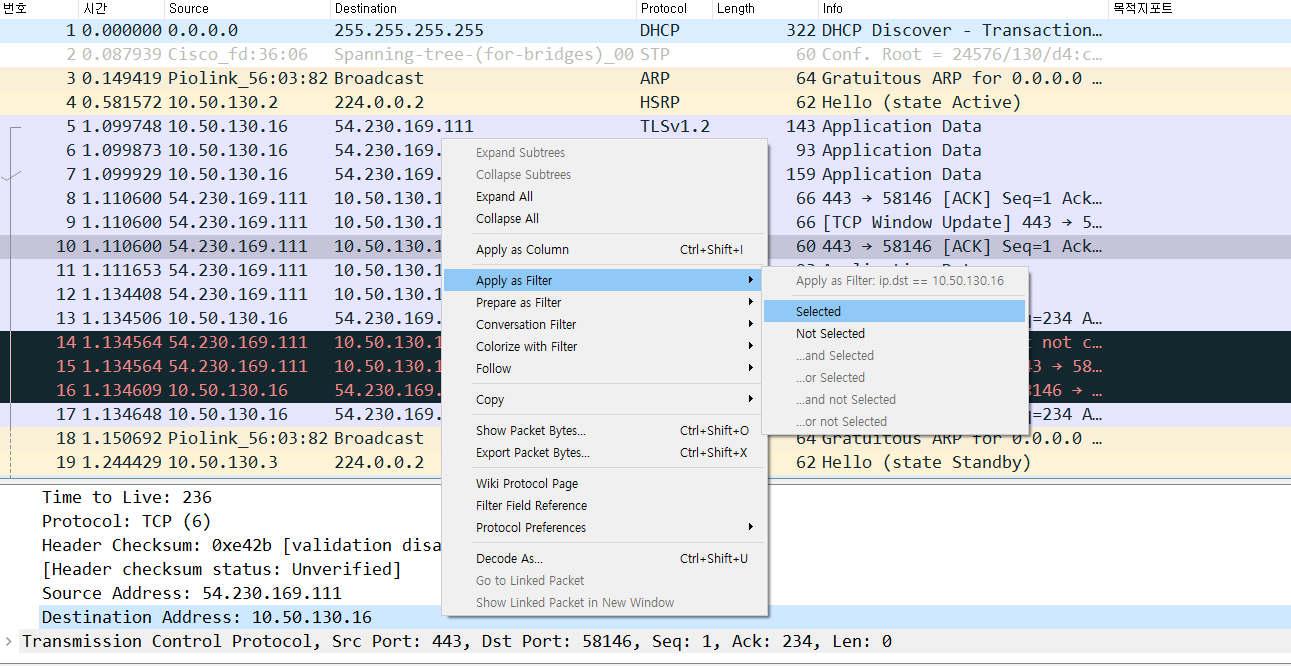Open the Follow submenu

pyautogui.click(x=603, y=369)
